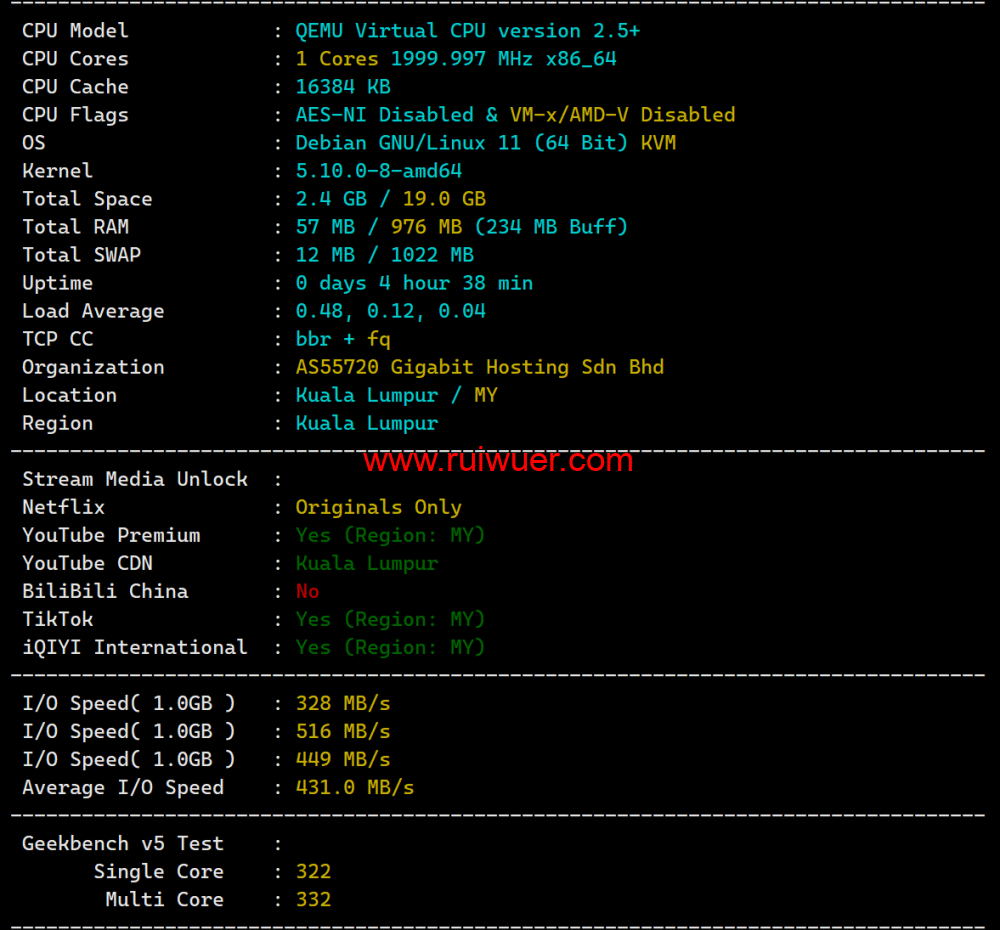Select the CPU Cores value line
1000x930 pixels.
(x=455, y=59)
